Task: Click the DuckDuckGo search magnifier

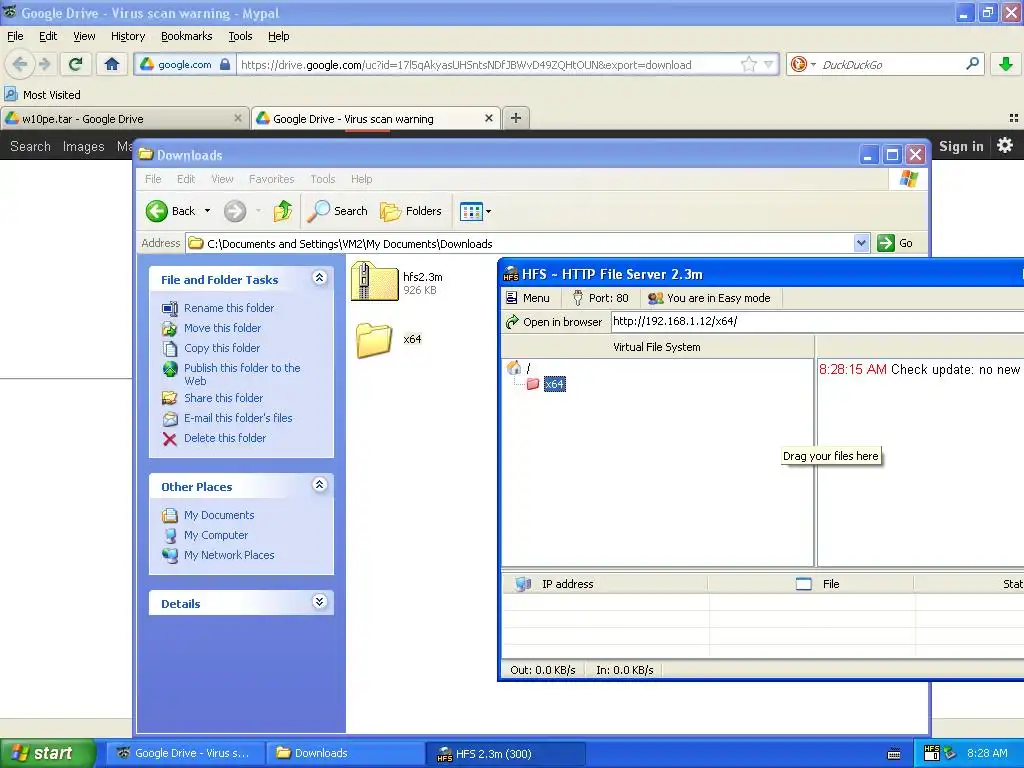Action: coord(972,64)
